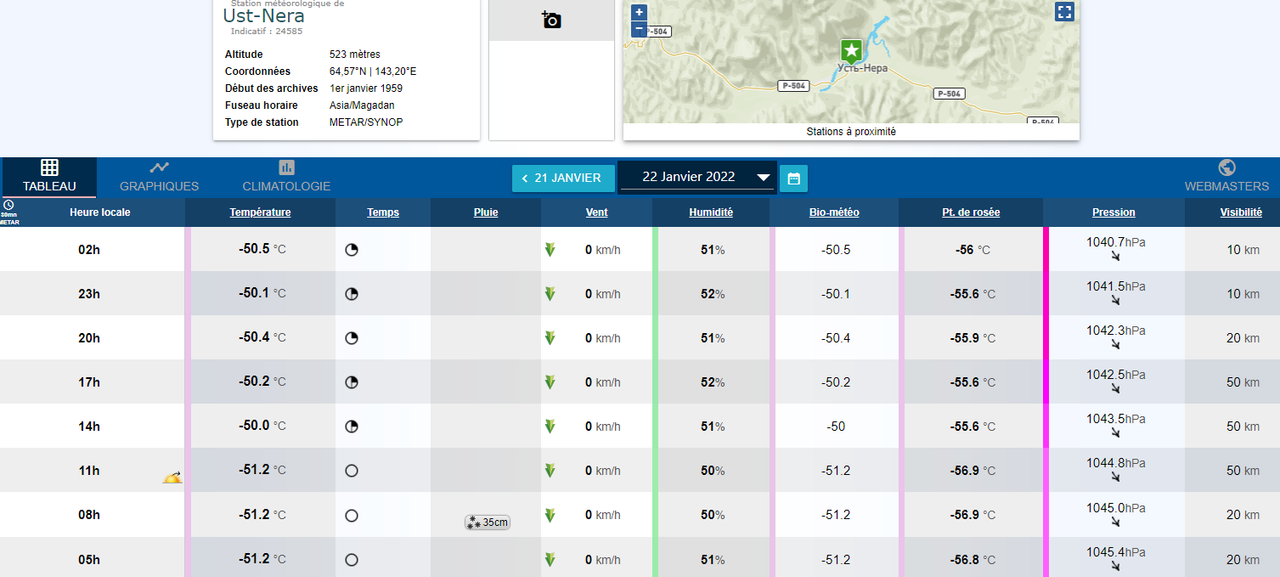Click the Pt. de rosée column header
The height and width of the screenshot is (577, 1280).
point(971,212)
